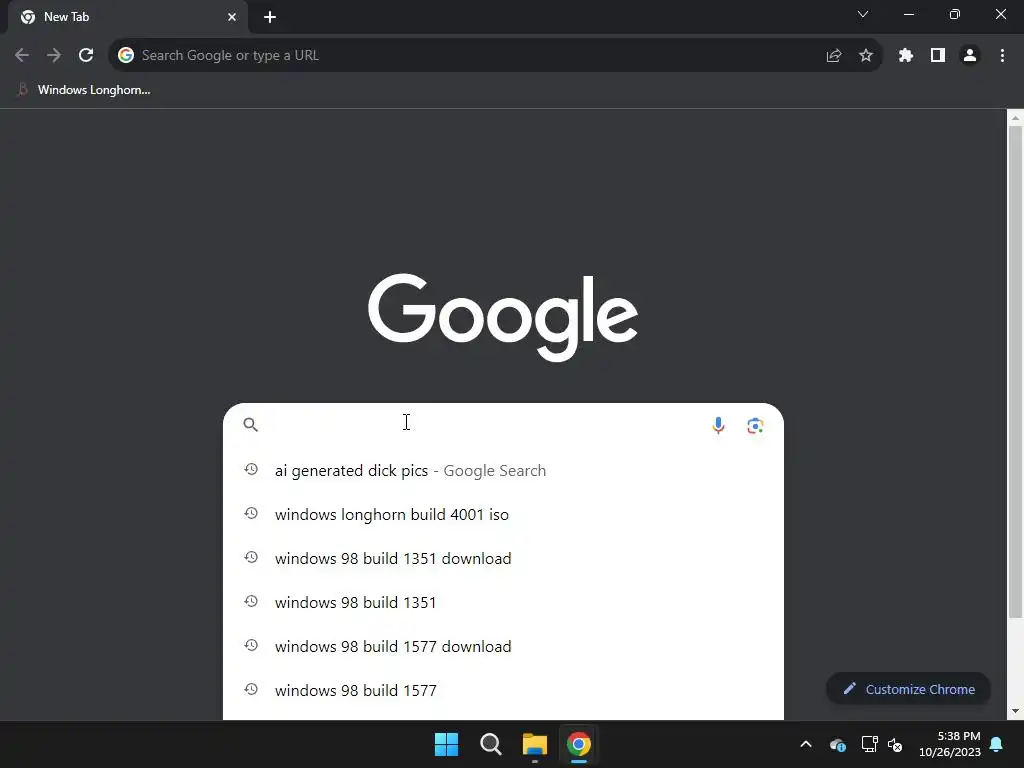Image resolution: width=1024 pixels, height=768 pixels.
Task: Show hidden system tray icons
Action: 806,744
